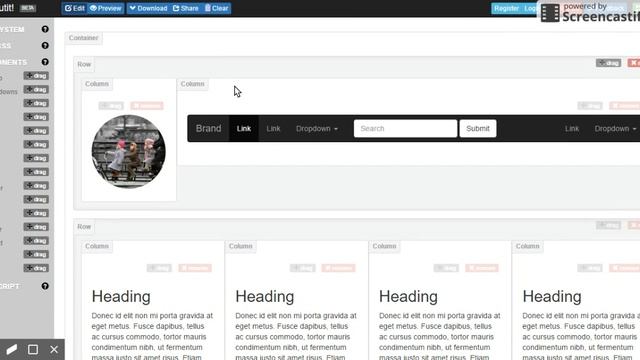Click the Heading in the third column
Viewport: 640px width, 360px height.
click(408, 296)
